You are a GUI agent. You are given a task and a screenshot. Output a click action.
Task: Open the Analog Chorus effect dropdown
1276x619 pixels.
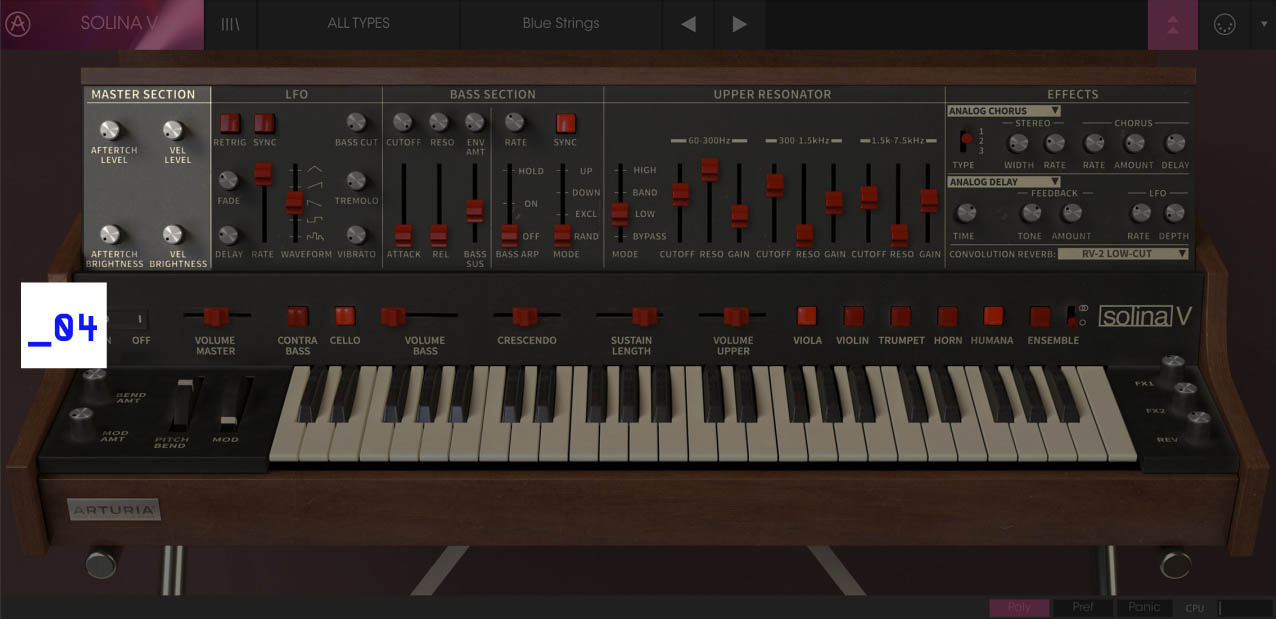tap(1003, 111)
